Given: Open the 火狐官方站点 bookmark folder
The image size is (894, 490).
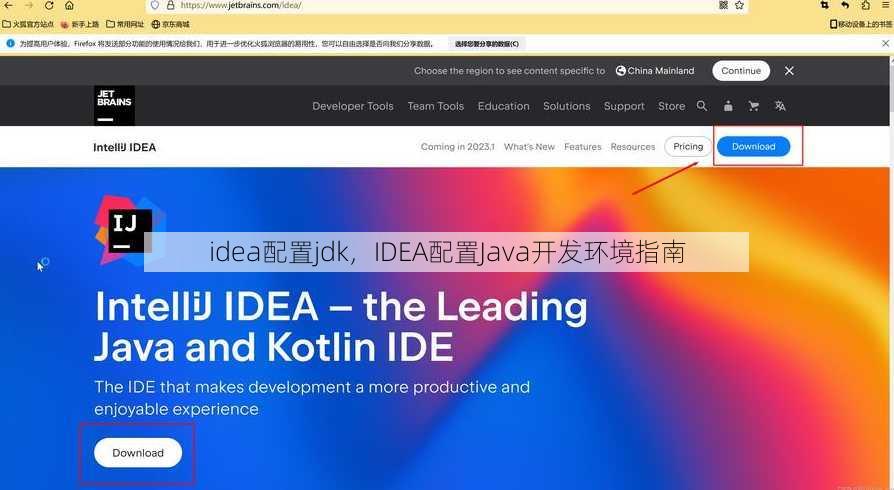Looking at the screenshot, I should pos(28,25).
